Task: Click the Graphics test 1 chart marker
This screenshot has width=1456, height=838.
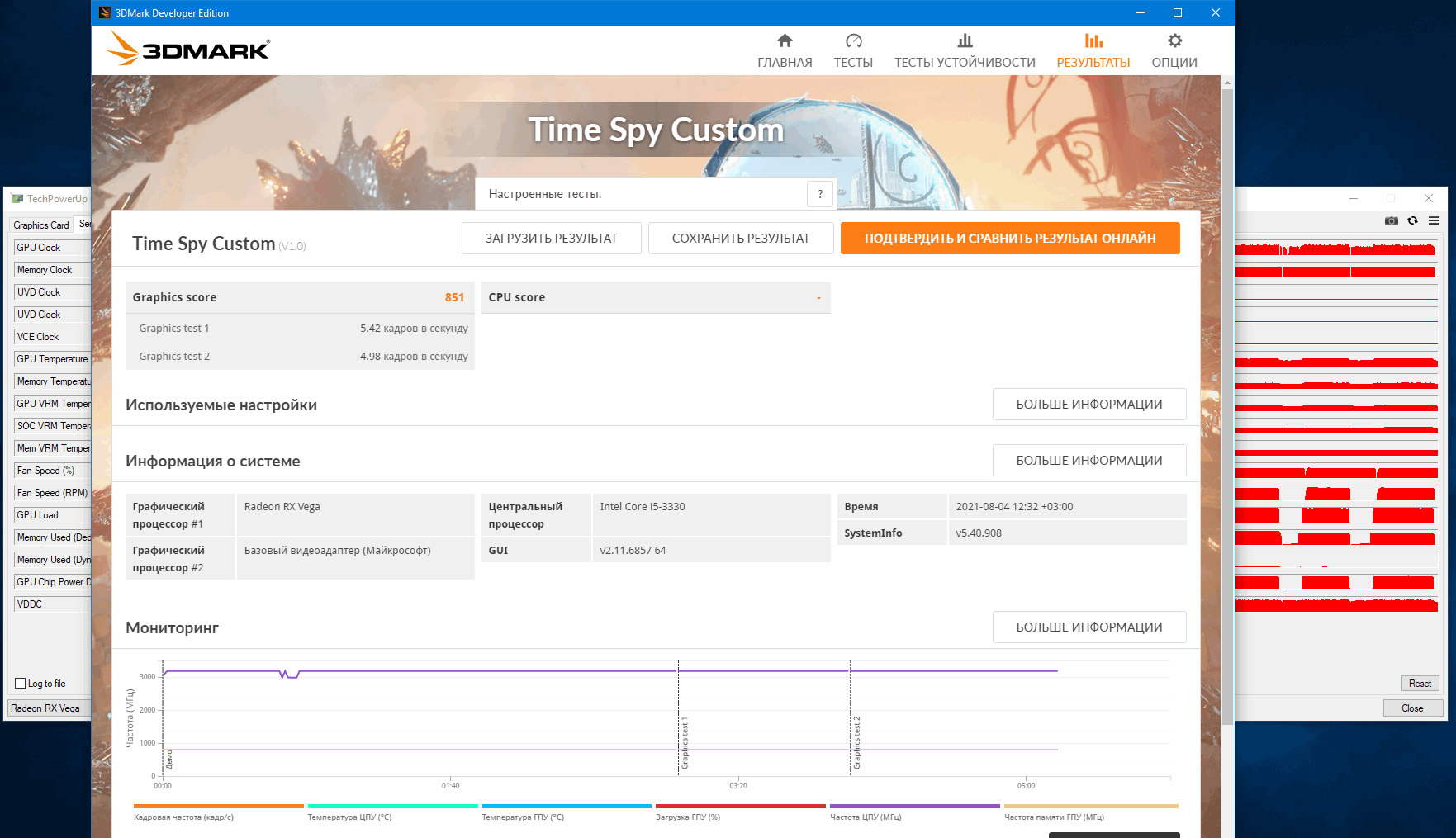Action: (684, 743)
